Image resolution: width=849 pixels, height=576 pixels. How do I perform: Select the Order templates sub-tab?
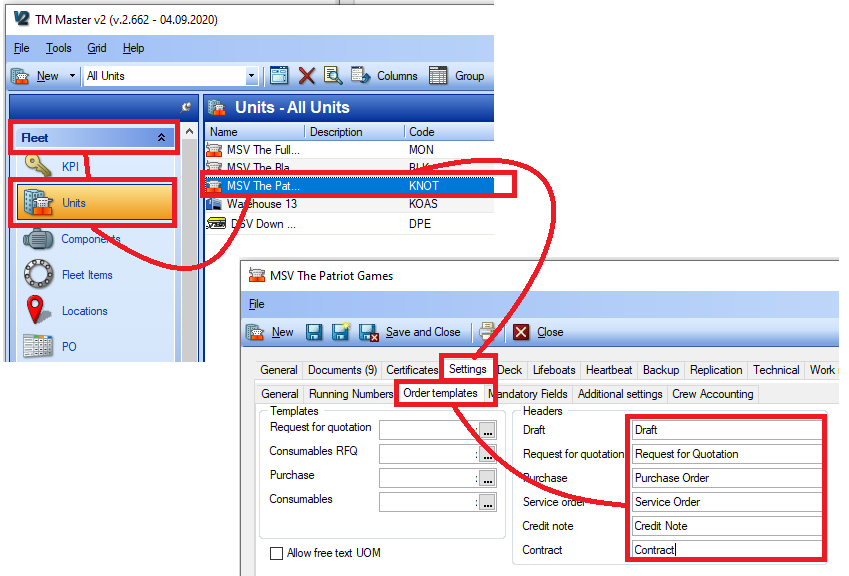click(440, 393)
